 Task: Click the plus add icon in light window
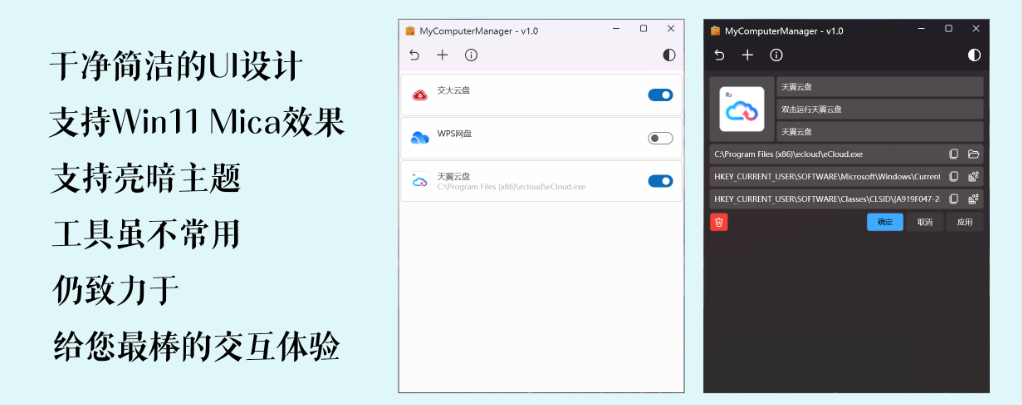click(x=443, y=55)
